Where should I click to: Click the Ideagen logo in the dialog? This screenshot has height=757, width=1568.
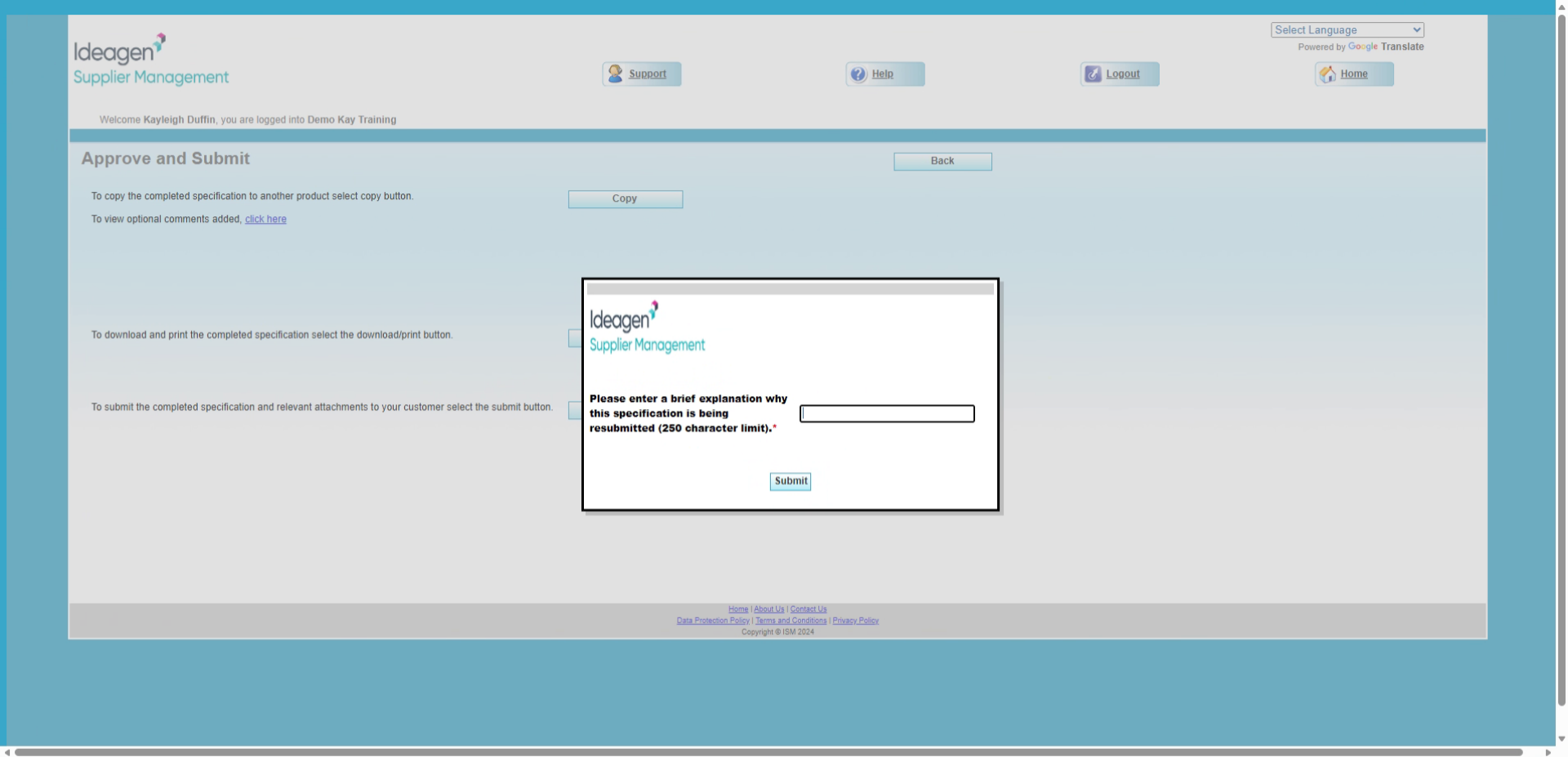[647, 327]
